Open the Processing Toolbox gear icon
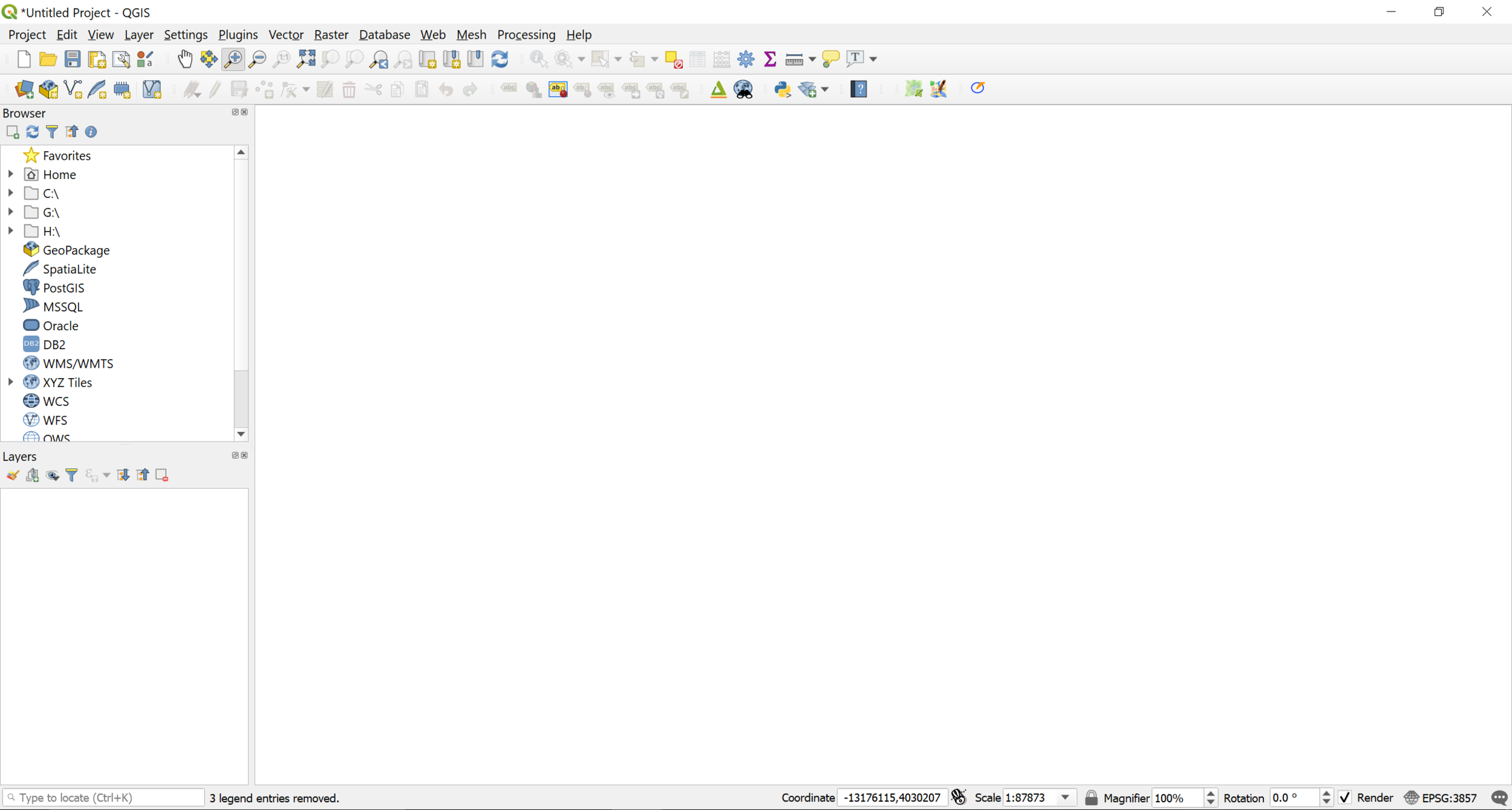1512x810 pixels. (746, 59)
